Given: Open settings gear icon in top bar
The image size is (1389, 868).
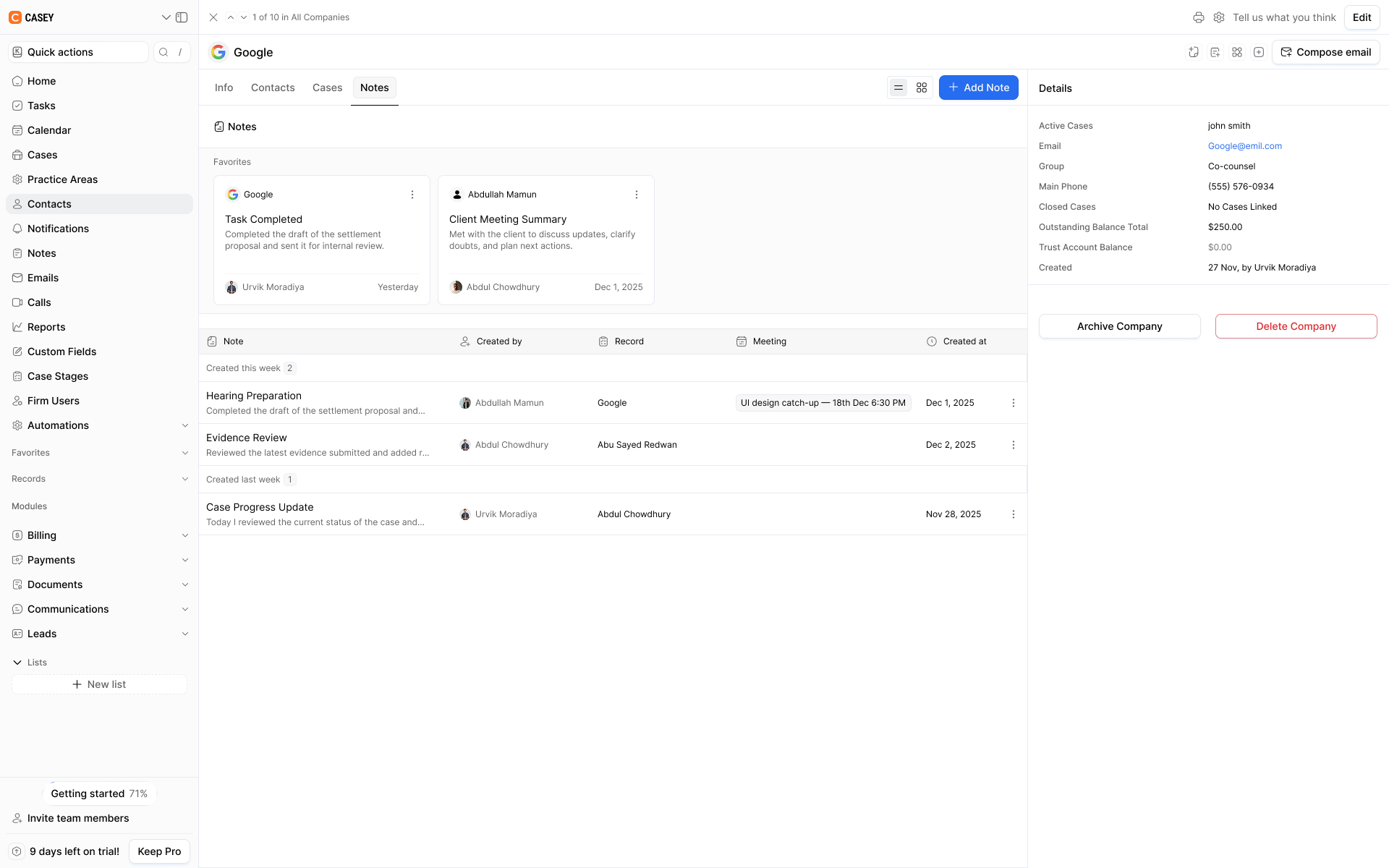Looking at the screenshot, I should coord(1219,17).
